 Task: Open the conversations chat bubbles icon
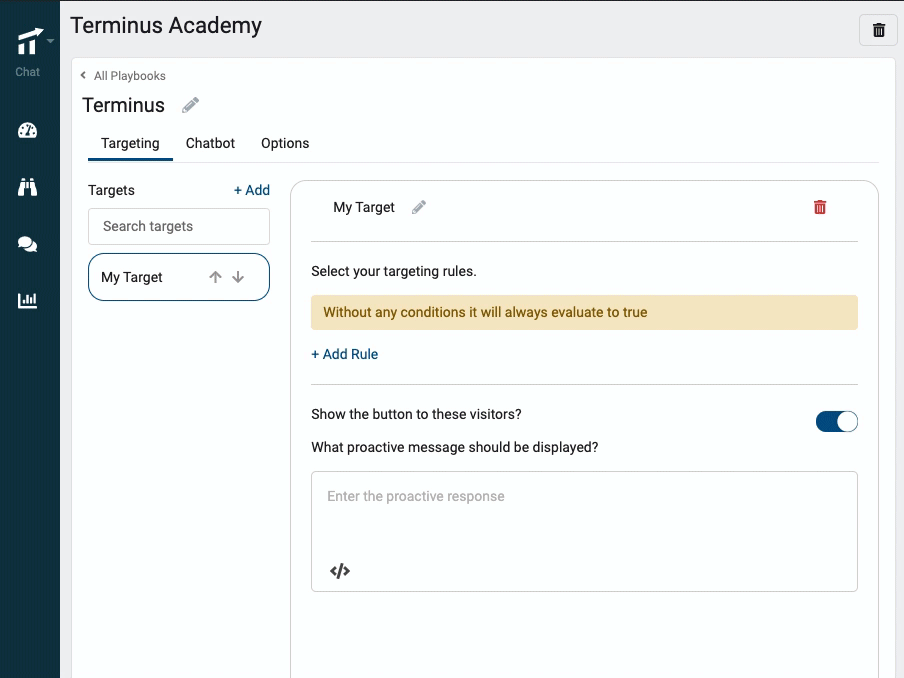[27, 244]
